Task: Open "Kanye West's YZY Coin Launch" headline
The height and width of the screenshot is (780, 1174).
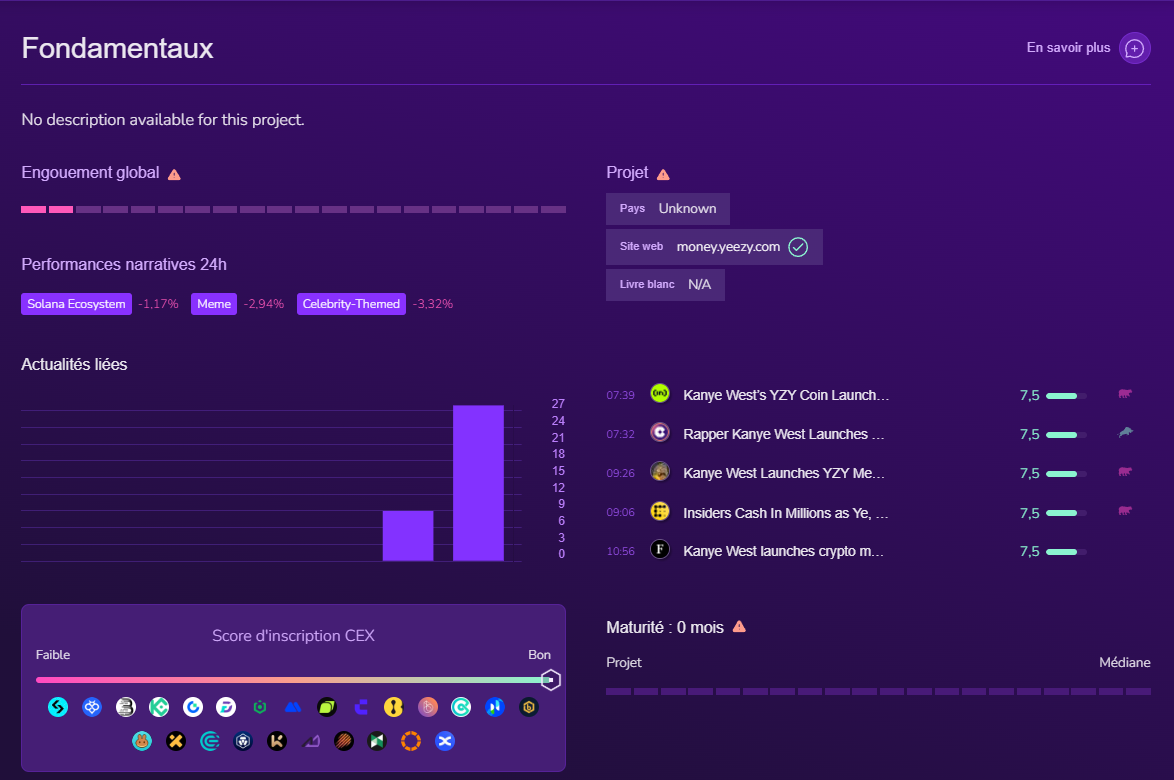Action: coord(785,395)
